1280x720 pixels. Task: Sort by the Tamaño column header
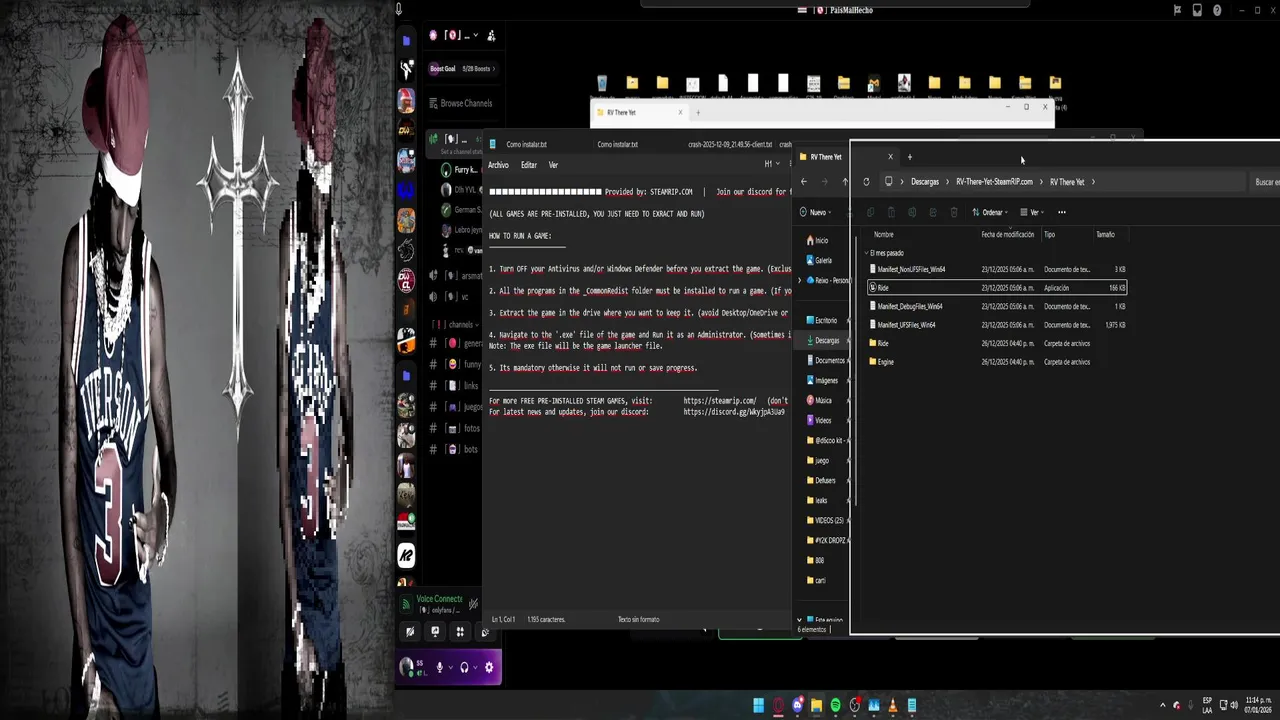tap(1105, 235)
